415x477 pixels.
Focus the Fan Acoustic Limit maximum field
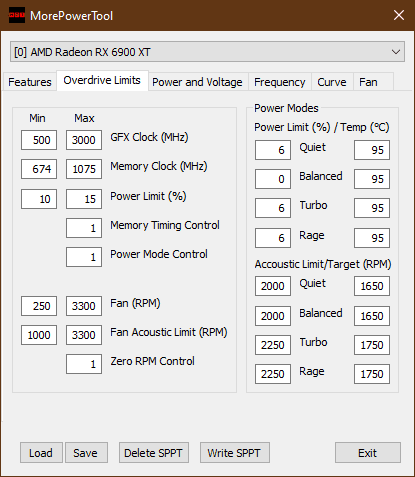click(x=84, y=335)
